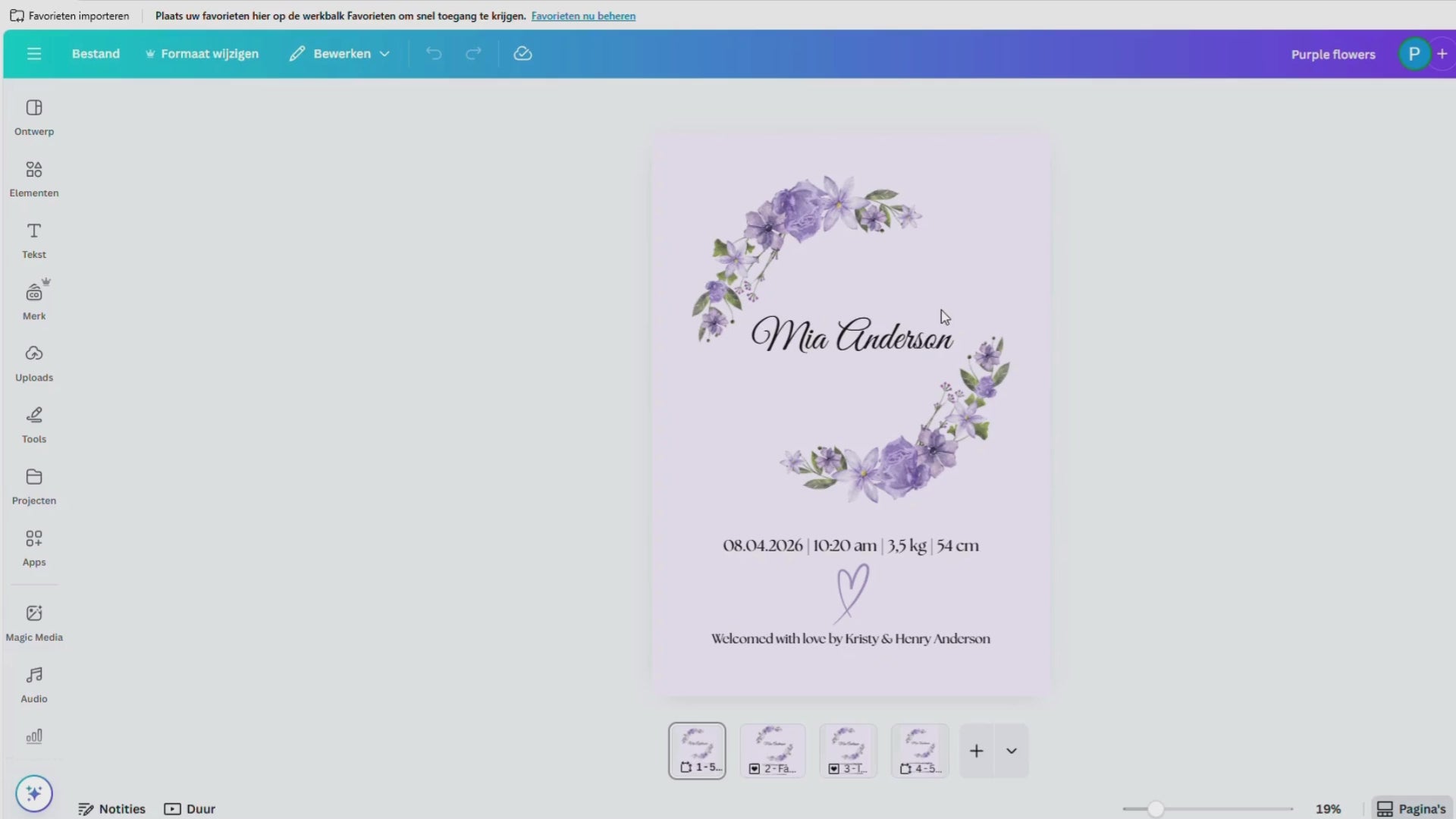This screenshot has width=1456, height=819.
Task: Click the Purple flowers design title
Action: [1333, 55]
